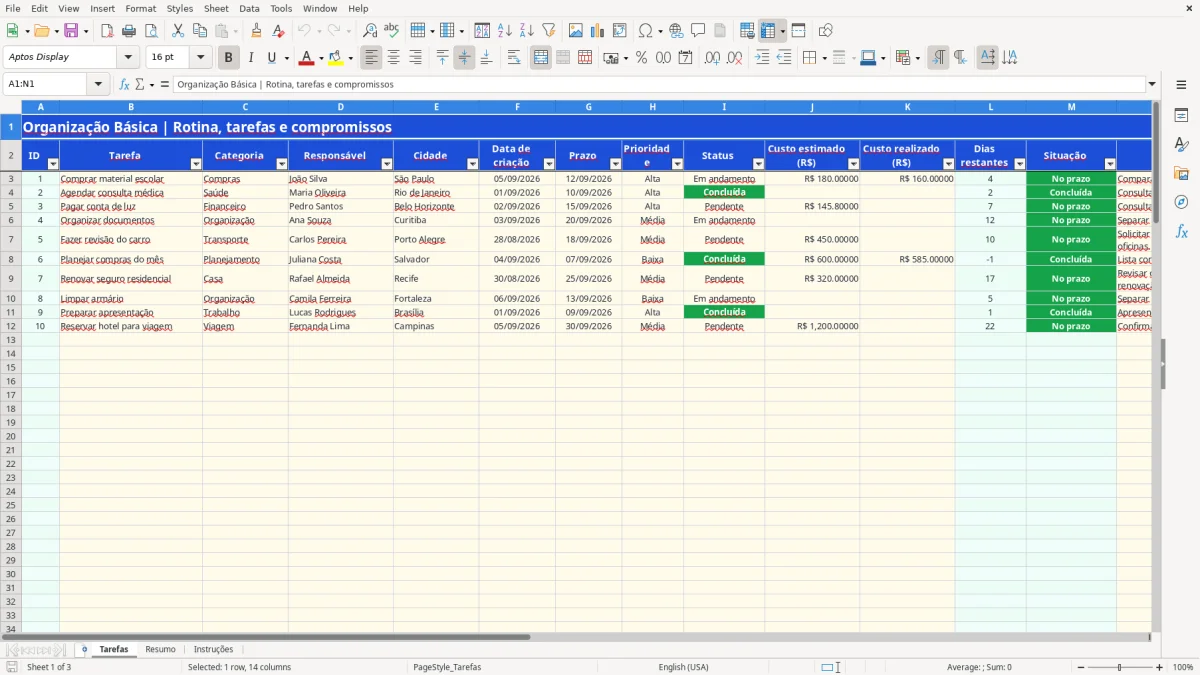This screenshot has height=675, width=1200.
Task: Click the Clear Direct Formatting icon
Action: click(279, 31)
